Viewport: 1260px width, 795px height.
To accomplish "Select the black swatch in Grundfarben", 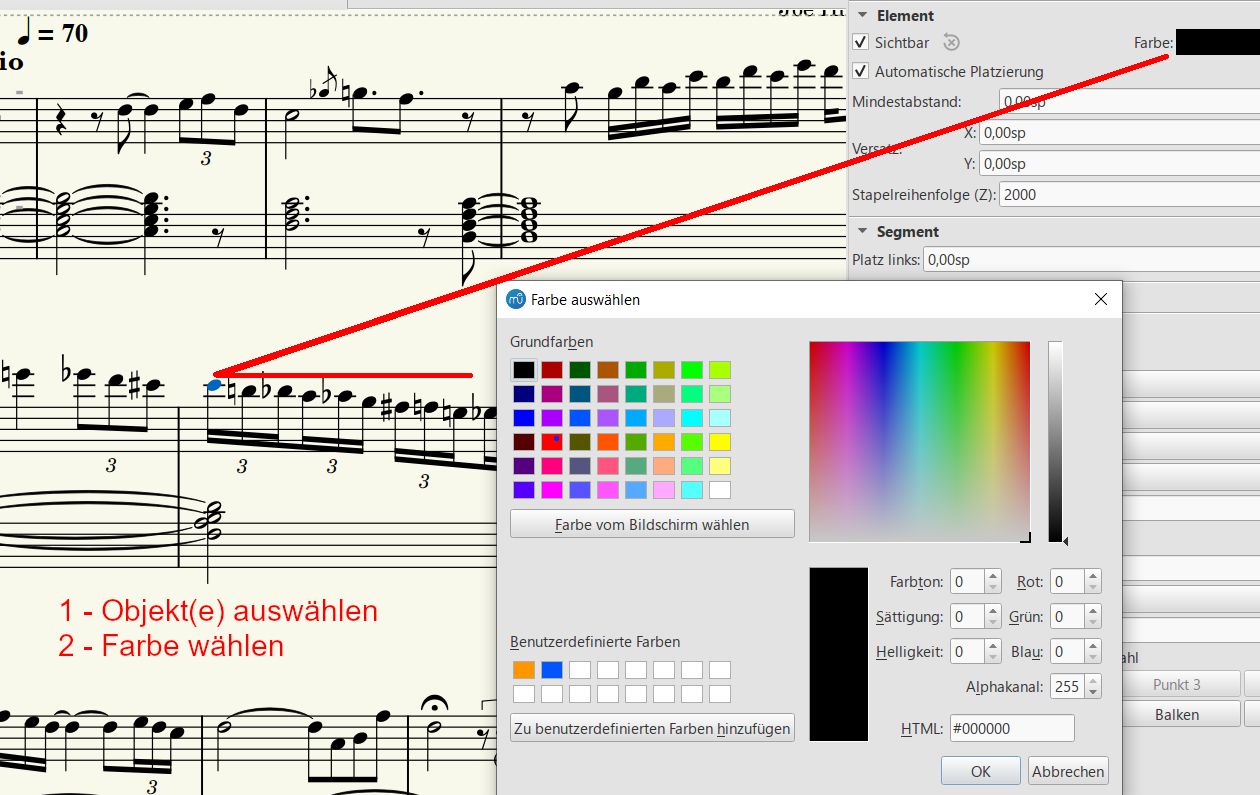I will [x=524, y=370].
